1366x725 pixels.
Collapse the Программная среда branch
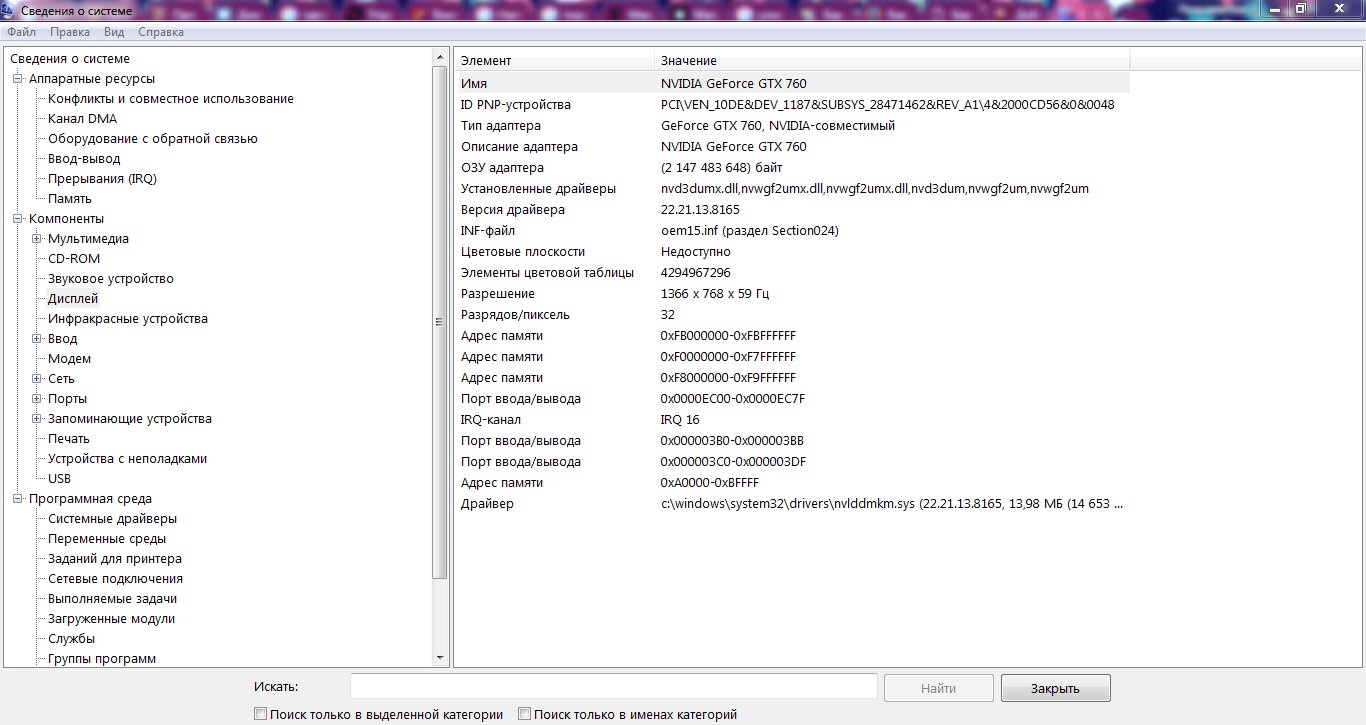(17, 499)
